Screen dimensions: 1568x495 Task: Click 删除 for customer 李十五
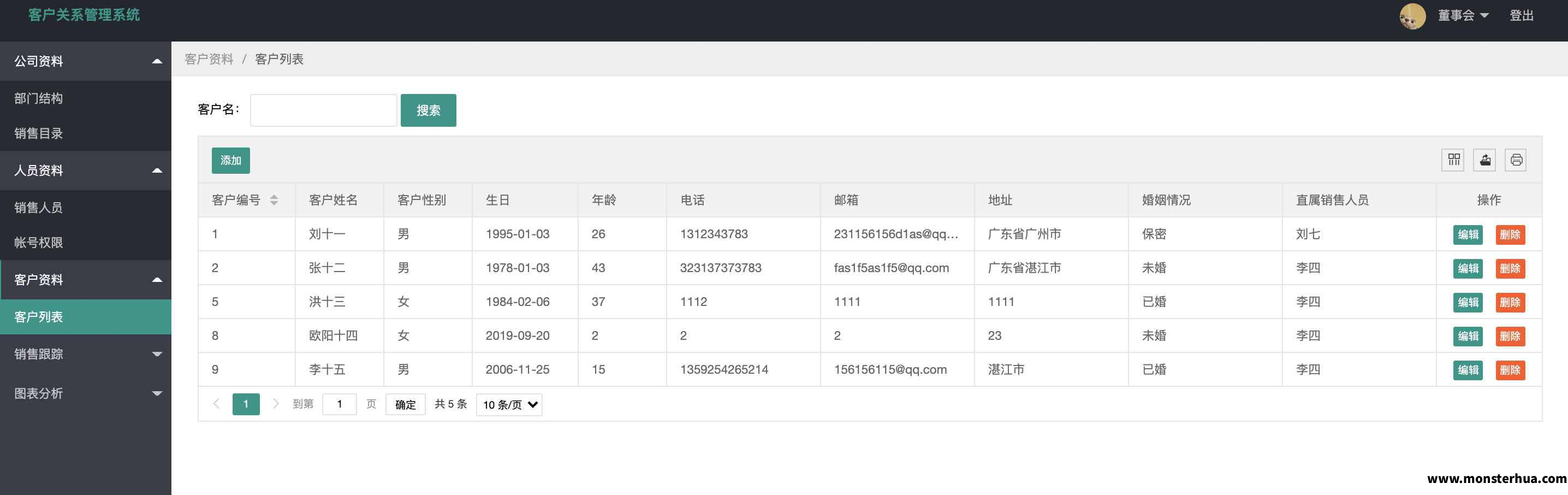pos(1510,370)
